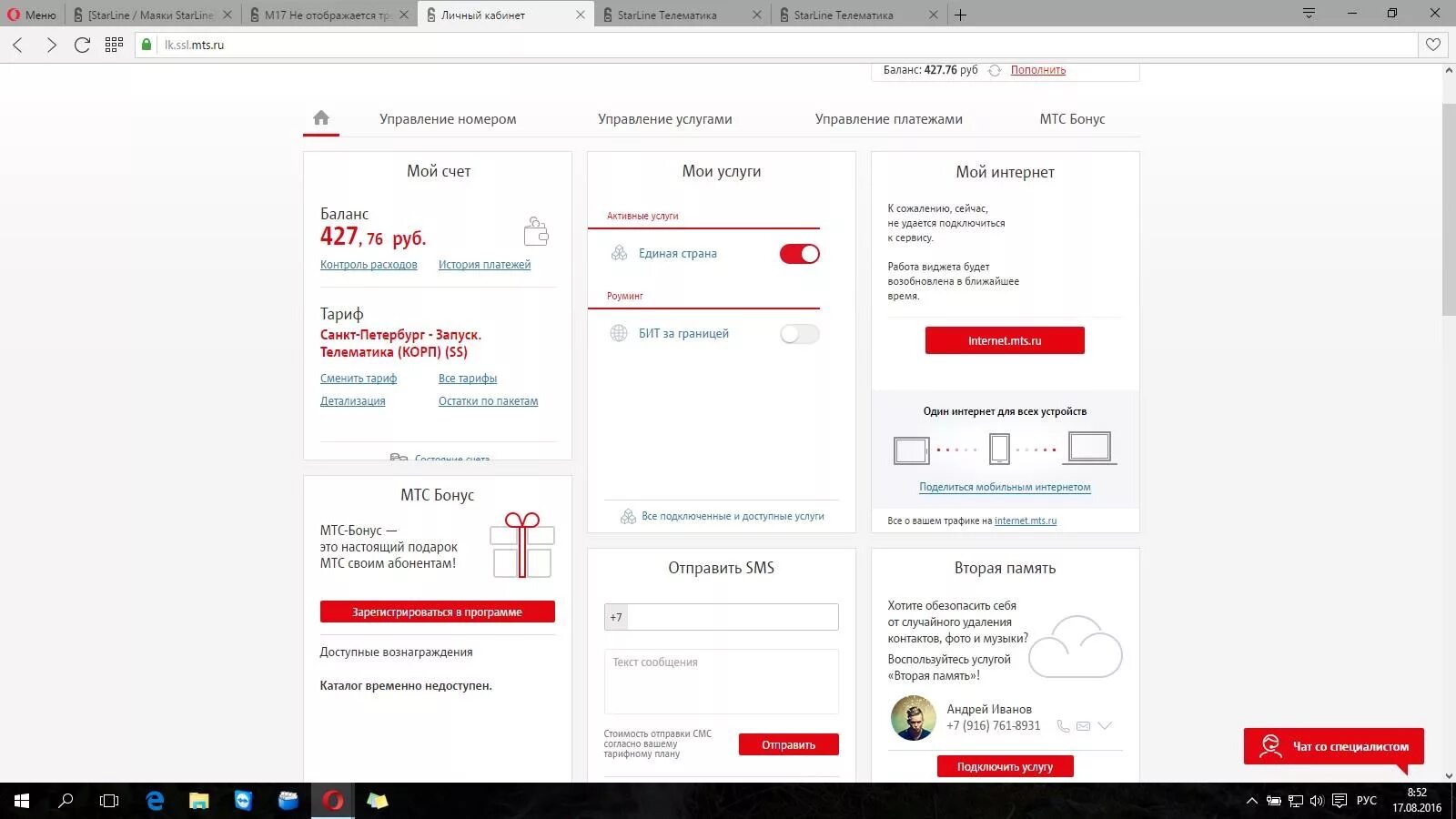Launch Microsoft Edge from taskbar
Viewport: 1456px width, 819px height.
tap(155, 801)
